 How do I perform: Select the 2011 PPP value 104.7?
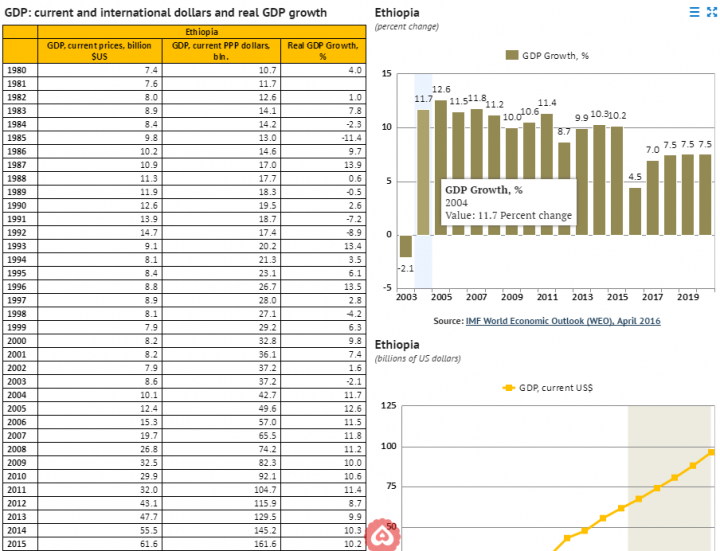[221, 490]
